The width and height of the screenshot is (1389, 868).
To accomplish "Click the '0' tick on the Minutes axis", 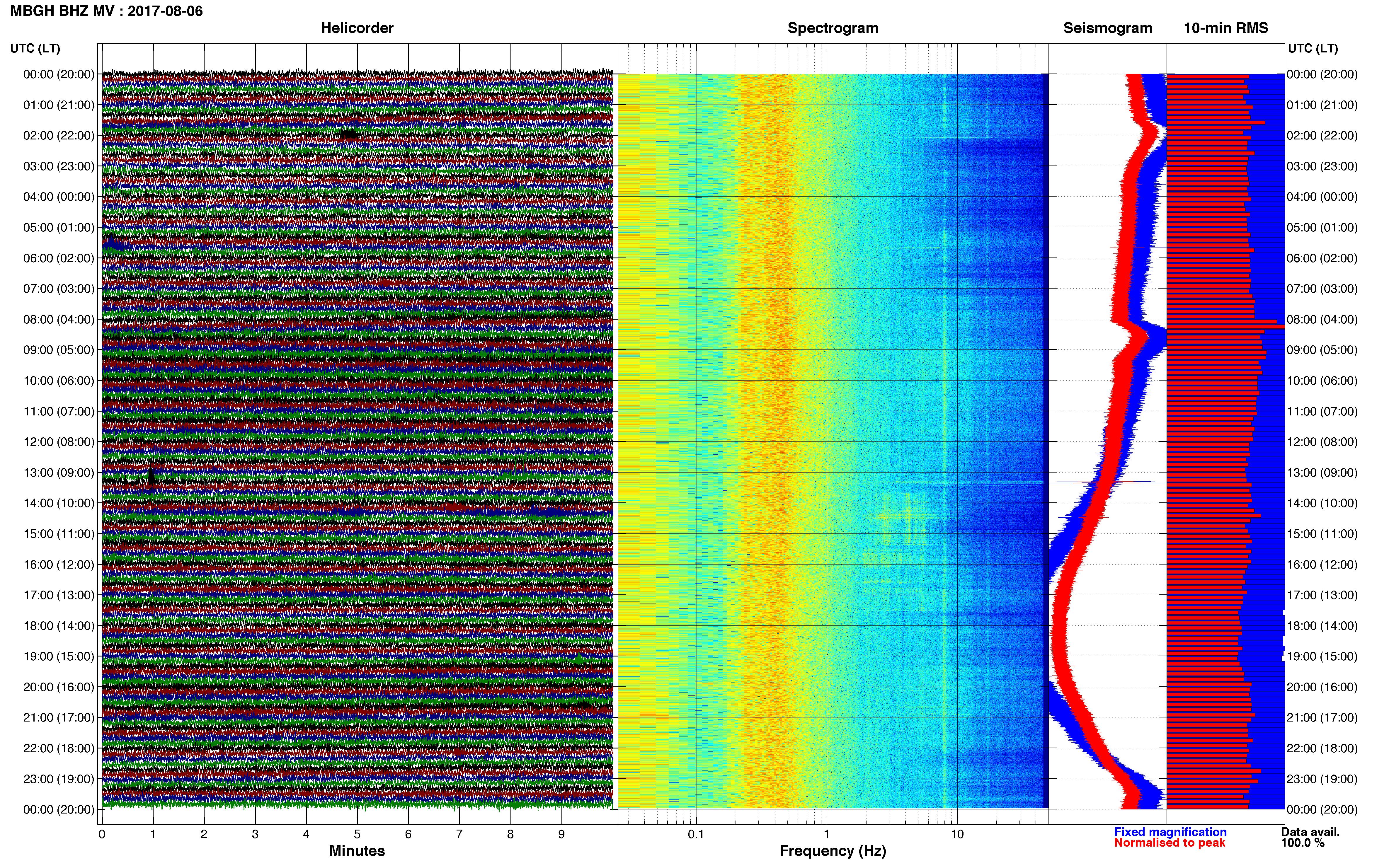I will point(102,834).
